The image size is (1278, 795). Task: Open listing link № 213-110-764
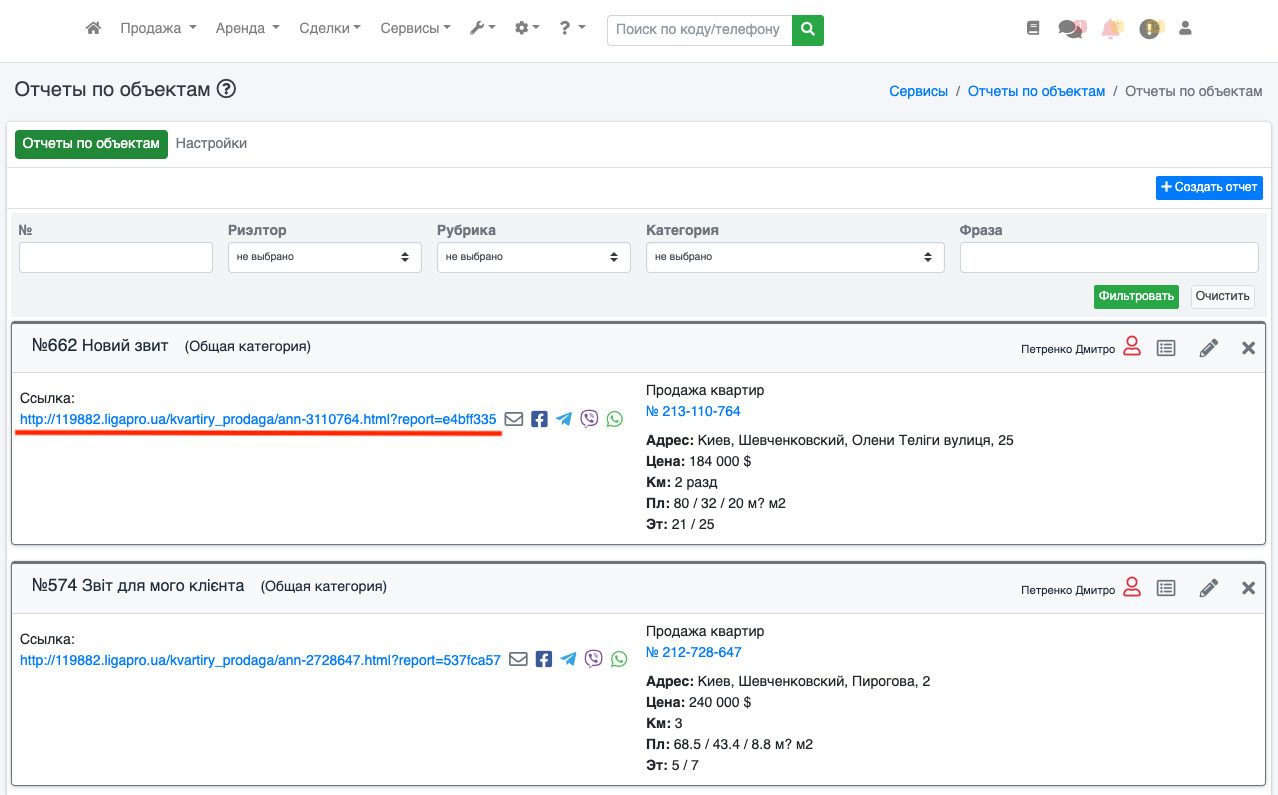point(693,411)
